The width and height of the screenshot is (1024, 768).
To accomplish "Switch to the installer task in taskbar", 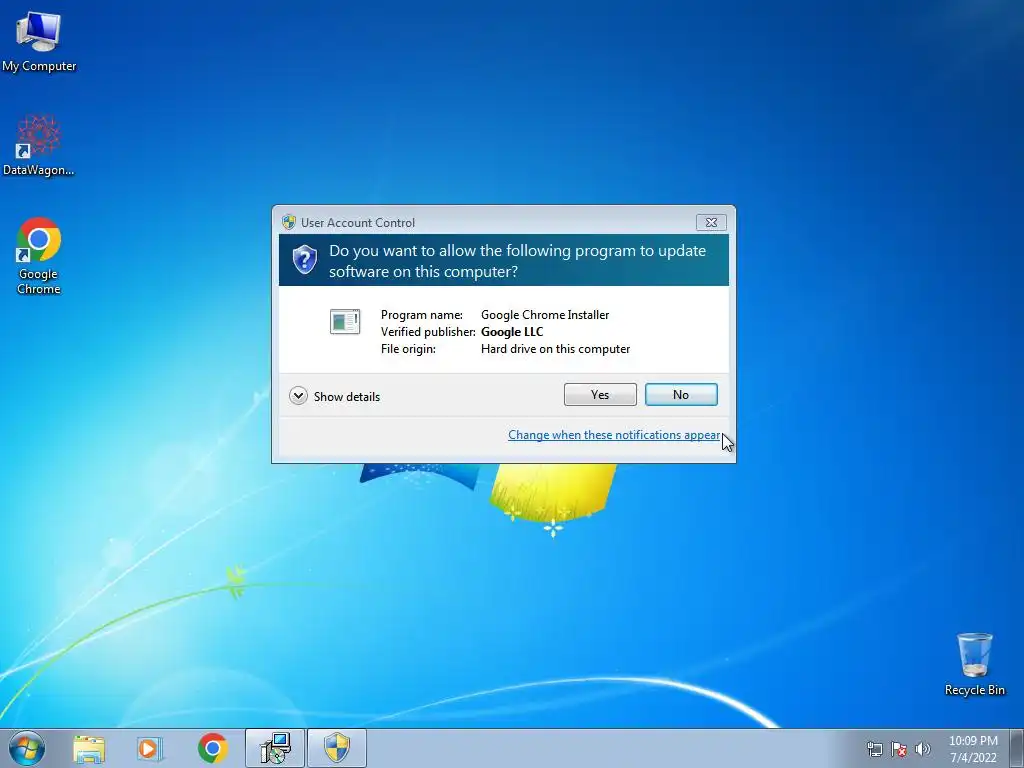I will coord(275,748).
